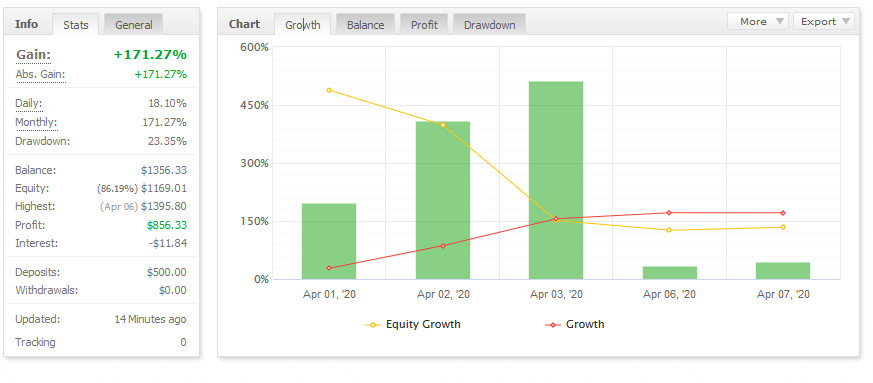Click the Monthly return label
This screenshot has height=383, width=873.
36,122
